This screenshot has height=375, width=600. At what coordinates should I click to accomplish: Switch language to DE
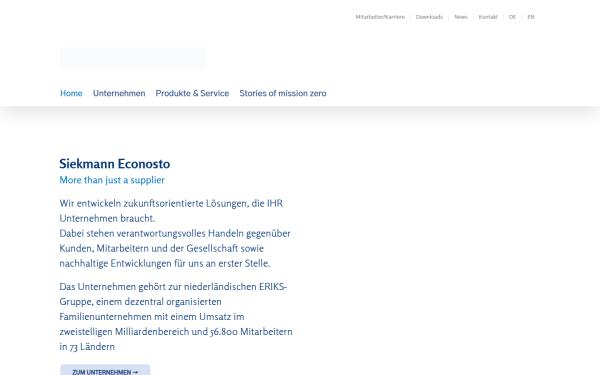point(512,17)
